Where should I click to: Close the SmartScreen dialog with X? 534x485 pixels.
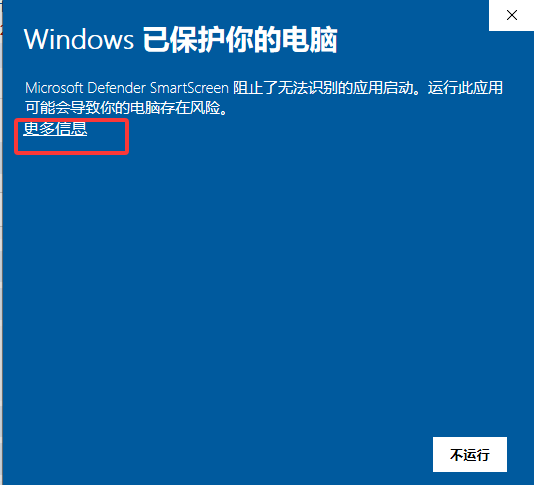click(512, 15)
